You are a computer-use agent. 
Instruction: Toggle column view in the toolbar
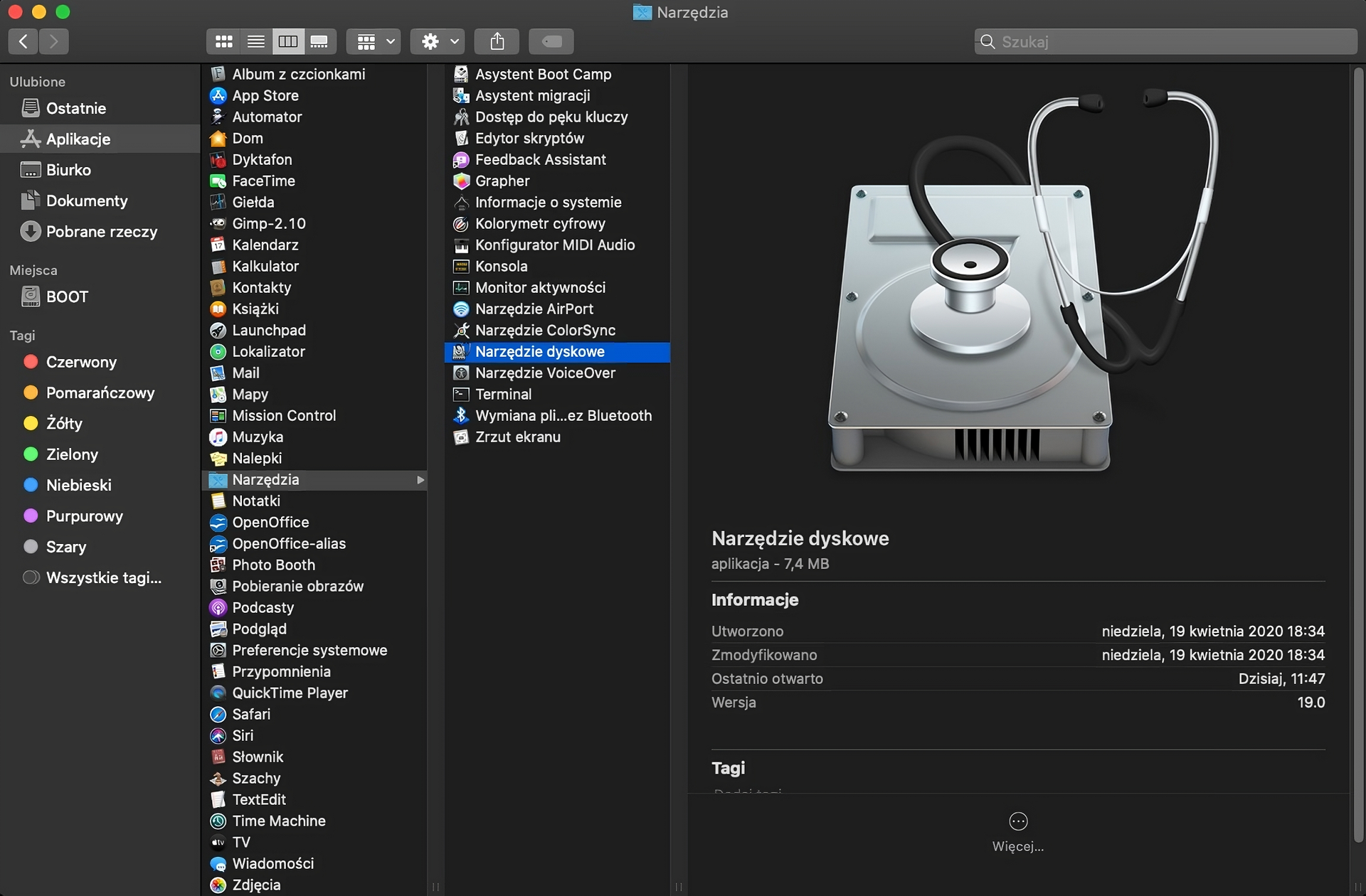coord(287,41)
